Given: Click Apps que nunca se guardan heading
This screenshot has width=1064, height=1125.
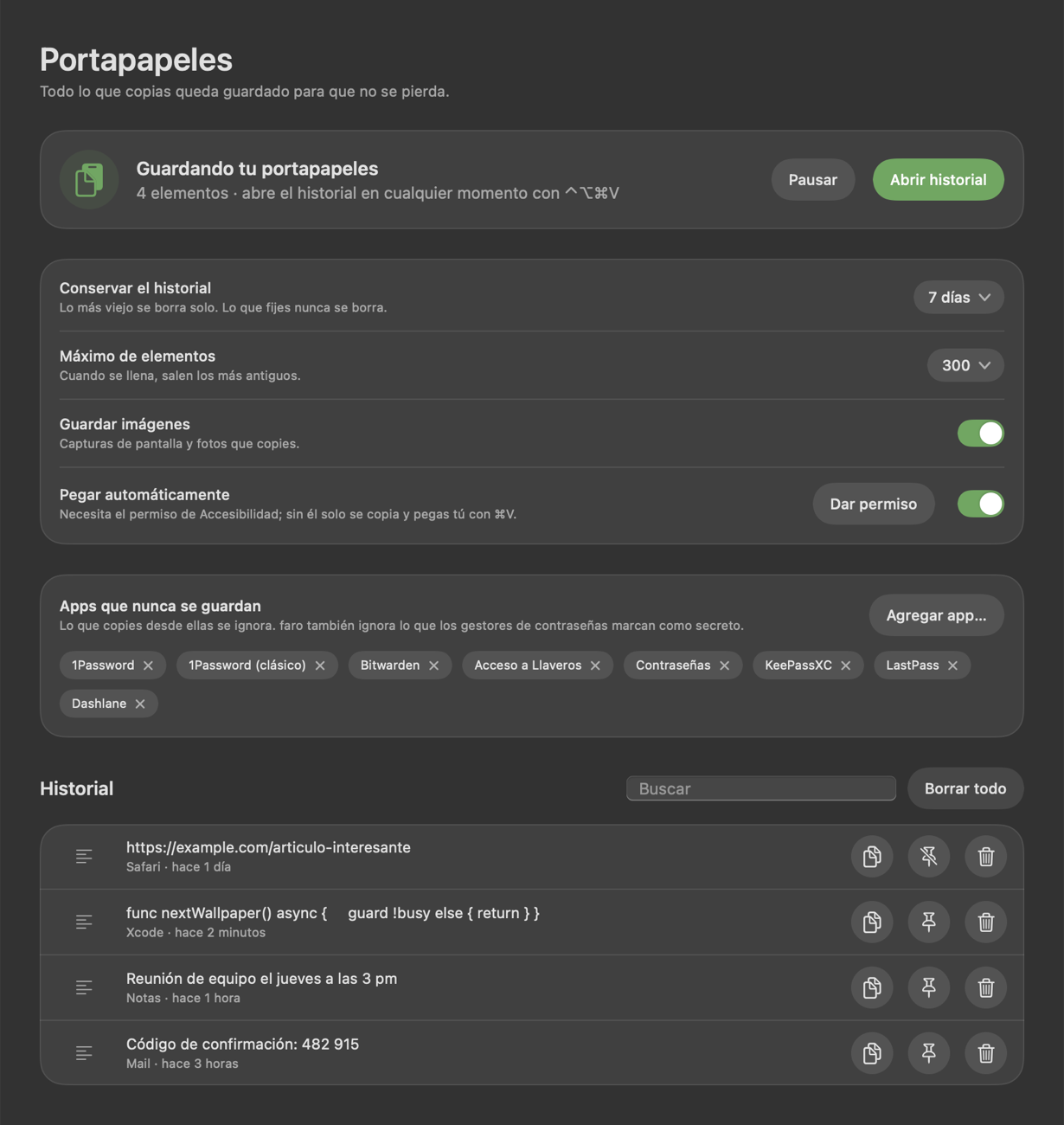Looking at the screenshot, I should click(x=160, y=607).
